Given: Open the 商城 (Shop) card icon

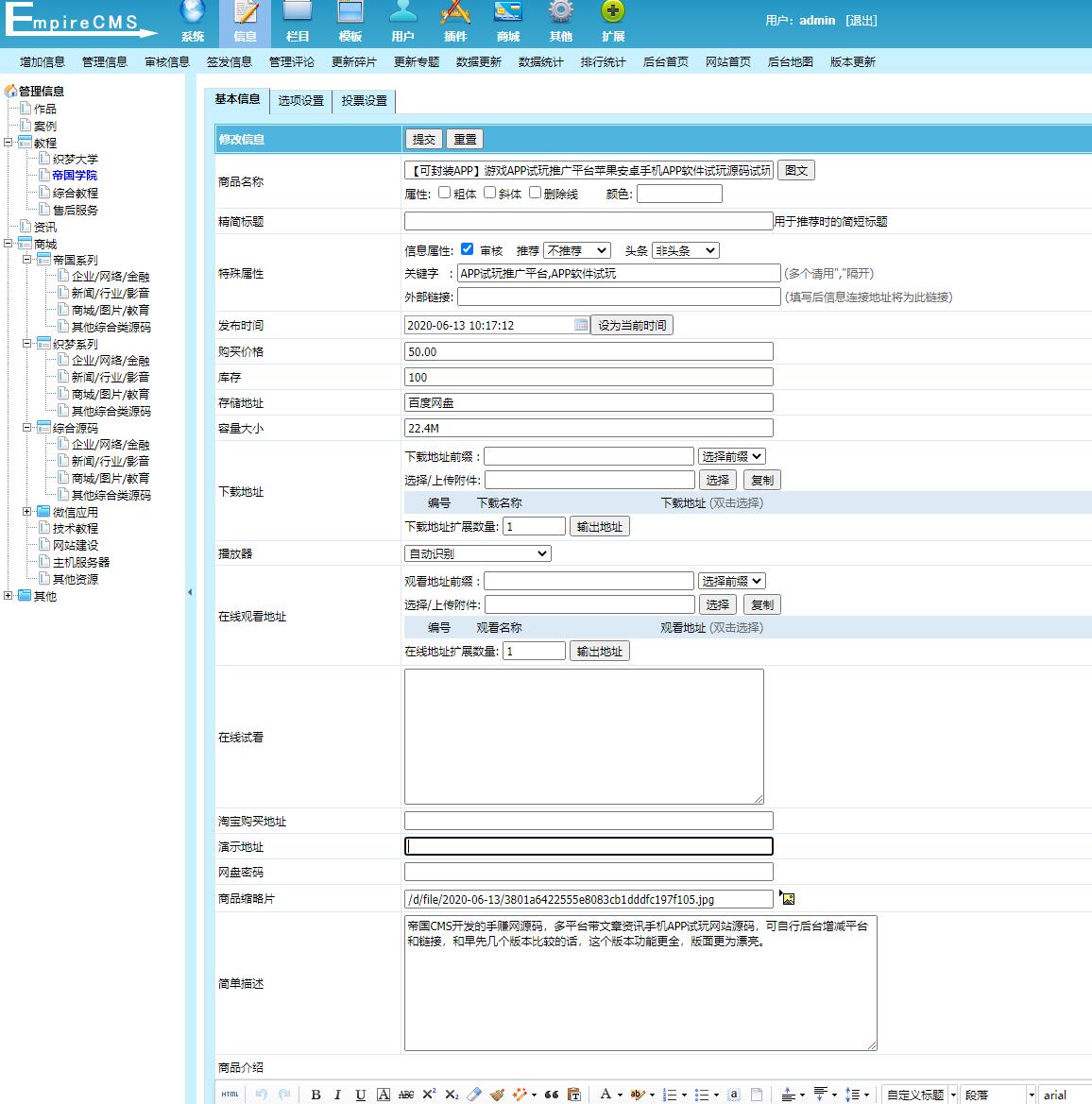Looking at the screenshot, I should click(508, 13).
